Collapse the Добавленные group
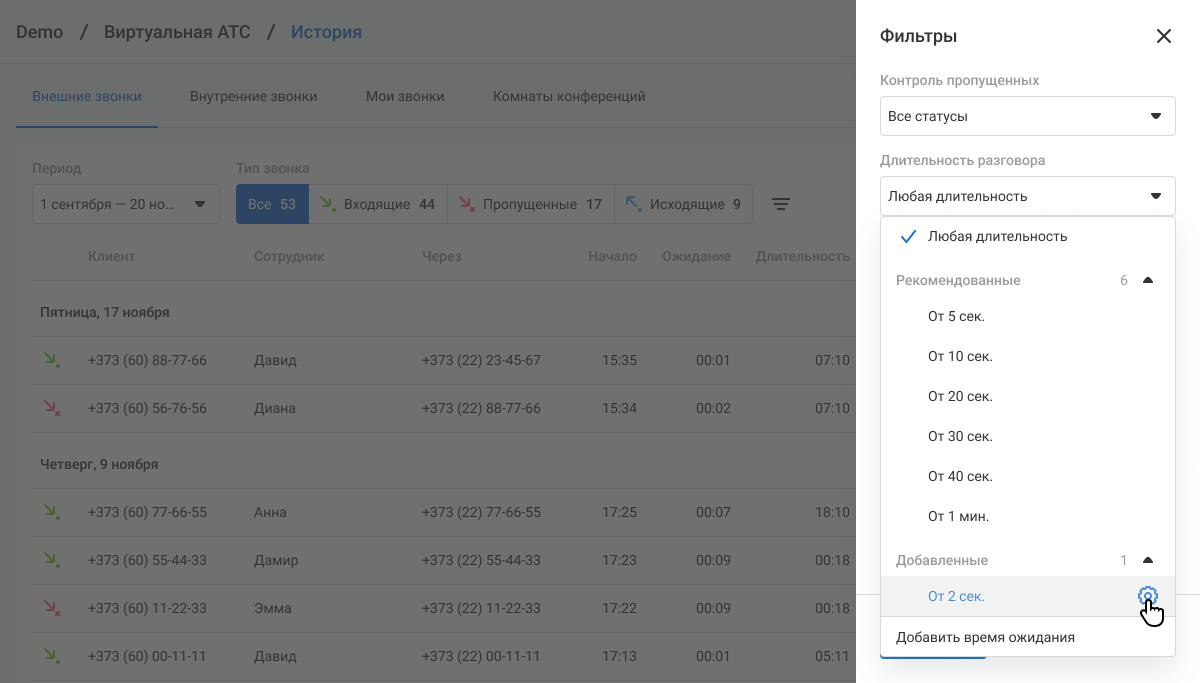The image size is (1200, 683). (x=1148, y=560)
